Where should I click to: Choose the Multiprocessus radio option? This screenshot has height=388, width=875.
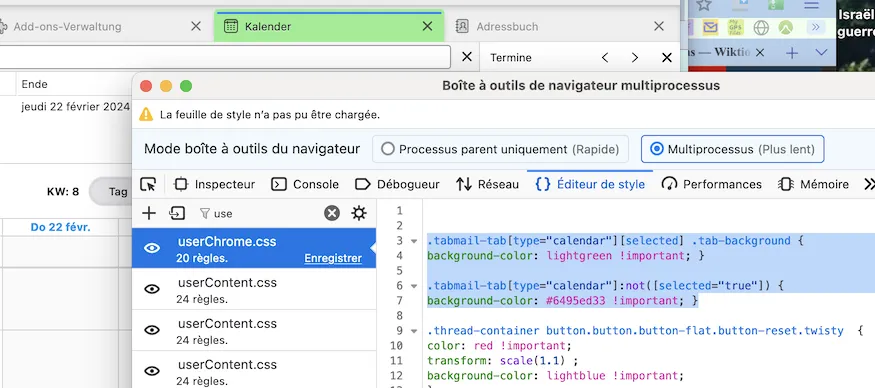657,149
